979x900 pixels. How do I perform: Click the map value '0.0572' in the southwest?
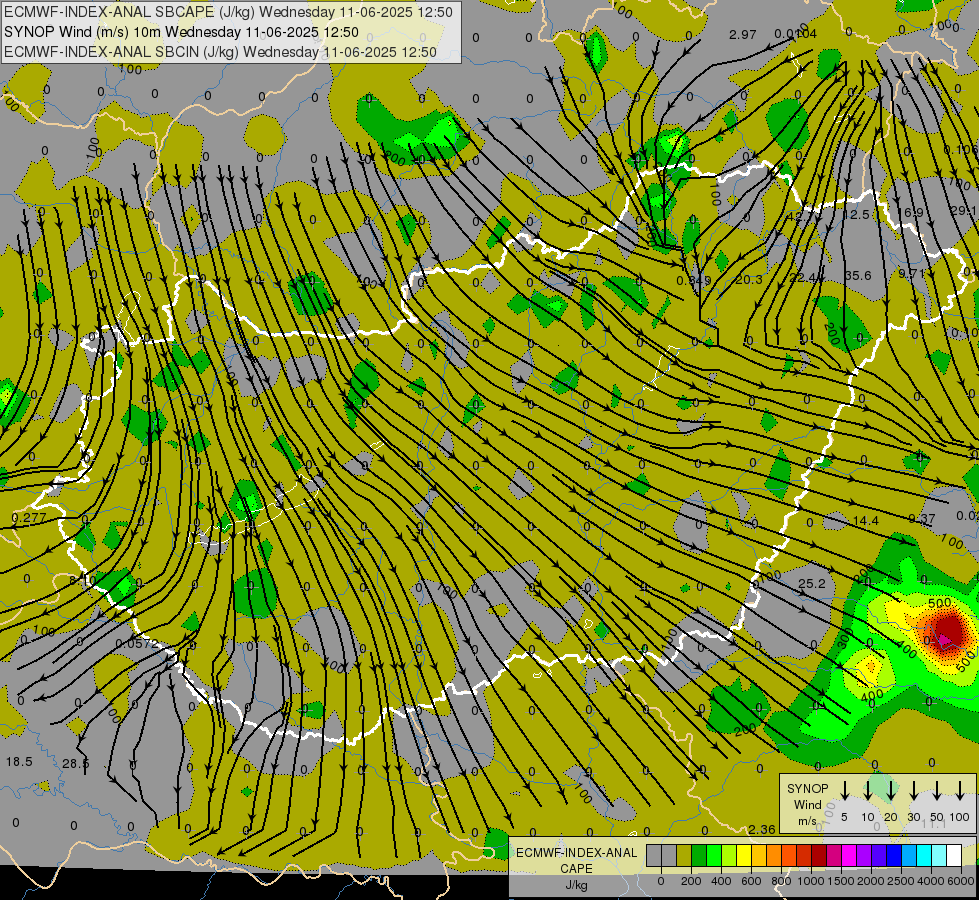tap(137, 643)
